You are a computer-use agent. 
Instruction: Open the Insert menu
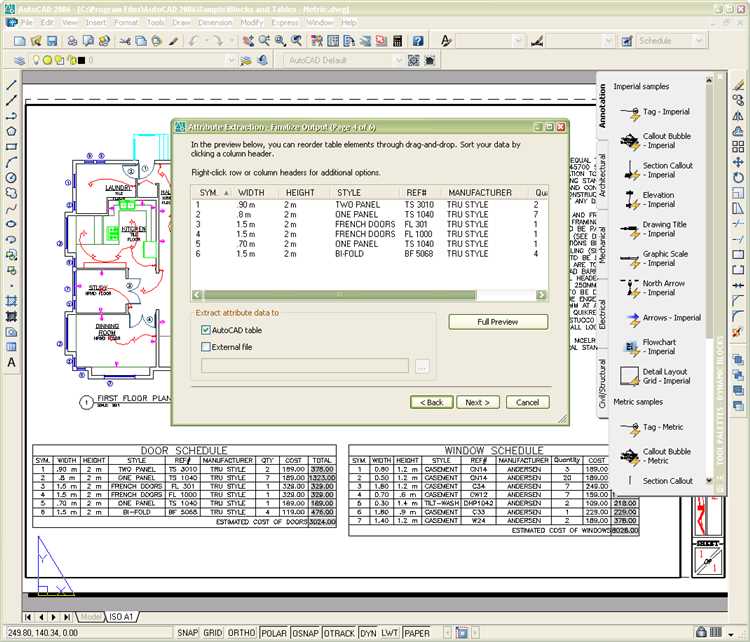click(96, 22)
